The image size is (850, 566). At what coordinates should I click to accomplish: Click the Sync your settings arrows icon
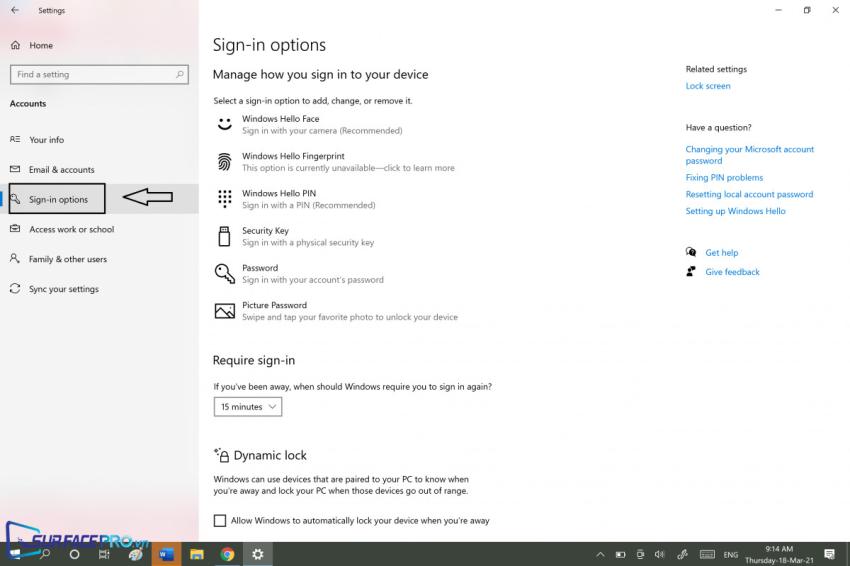[x=15, y=288]
